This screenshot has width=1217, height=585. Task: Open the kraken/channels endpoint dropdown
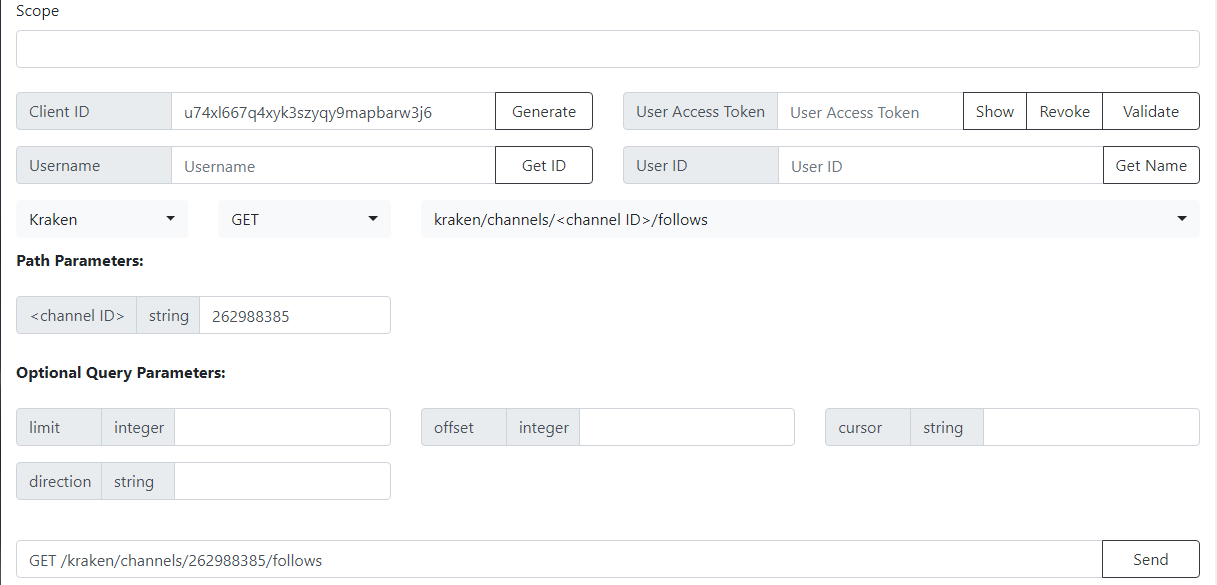pos(809,219)
